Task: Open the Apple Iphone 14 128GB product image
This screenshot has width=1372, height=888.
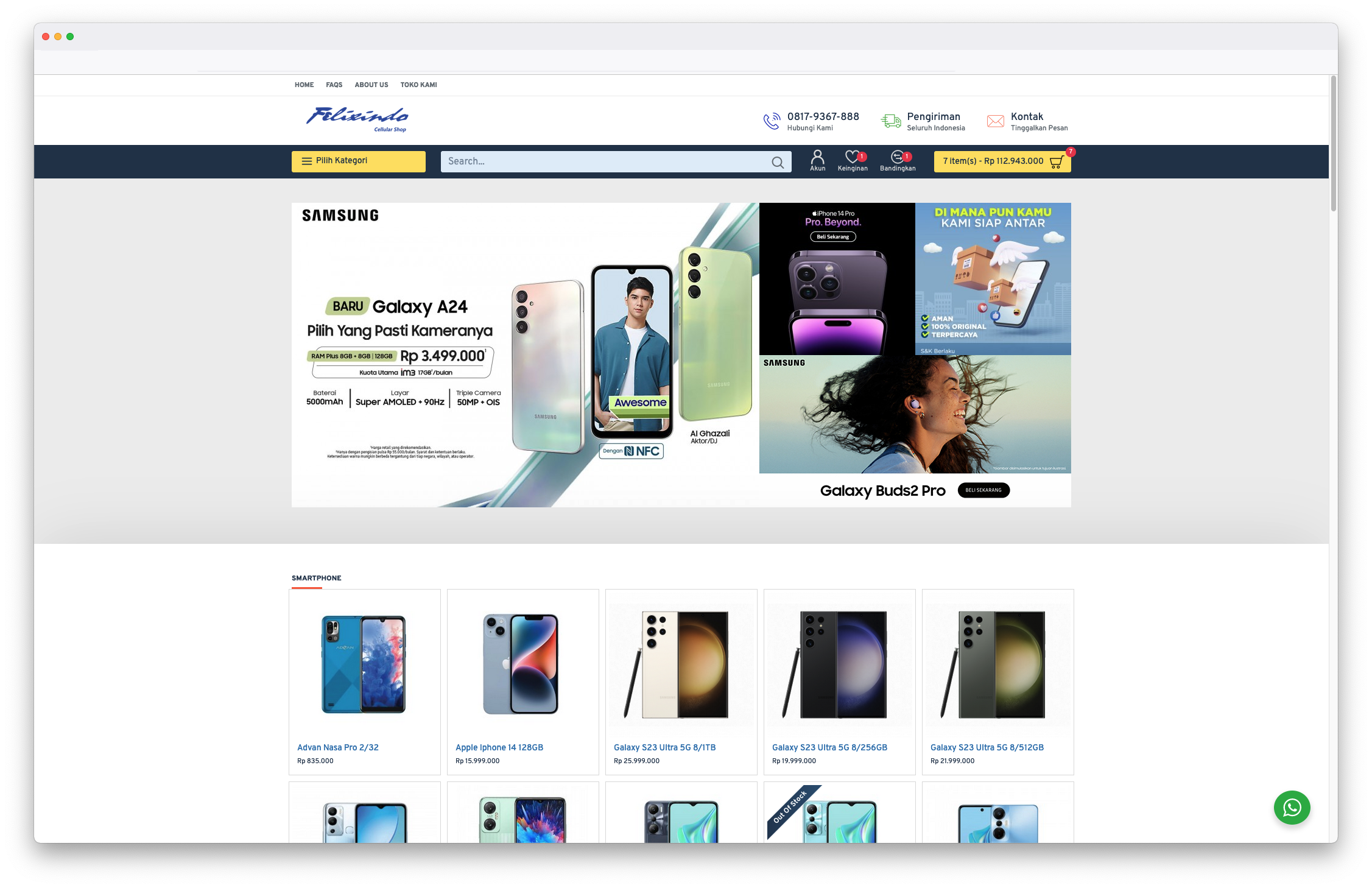Action: pyautogui.click(x=522, y=664)
